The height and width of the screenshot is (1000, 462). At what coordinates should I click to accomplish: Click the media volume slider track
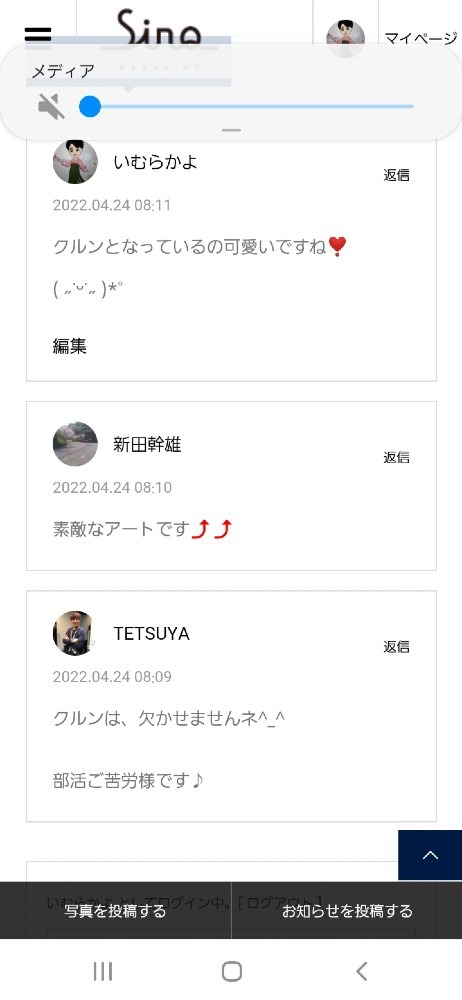click(246, 107)
